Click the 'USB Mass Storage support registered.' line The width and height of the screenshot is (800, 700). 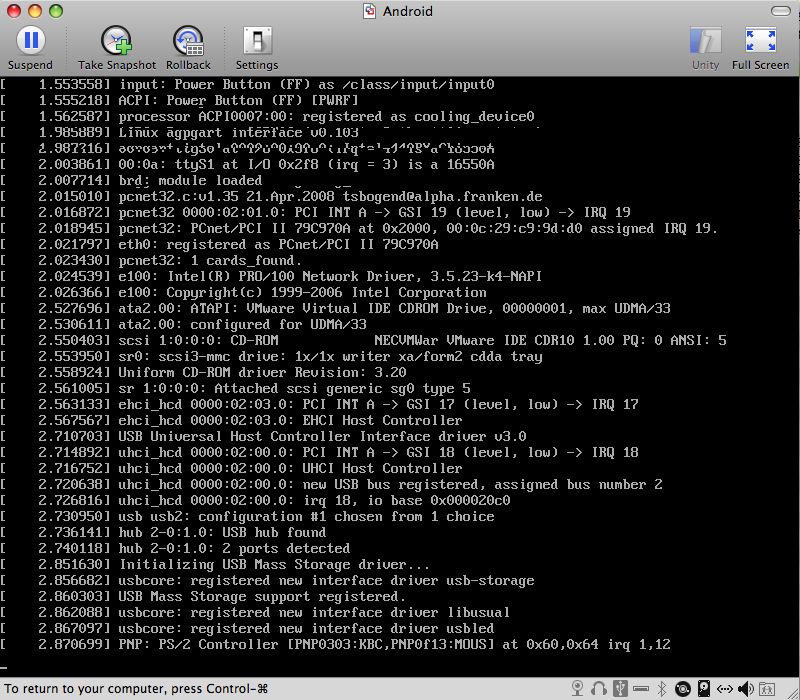click(x=262, y=596)
